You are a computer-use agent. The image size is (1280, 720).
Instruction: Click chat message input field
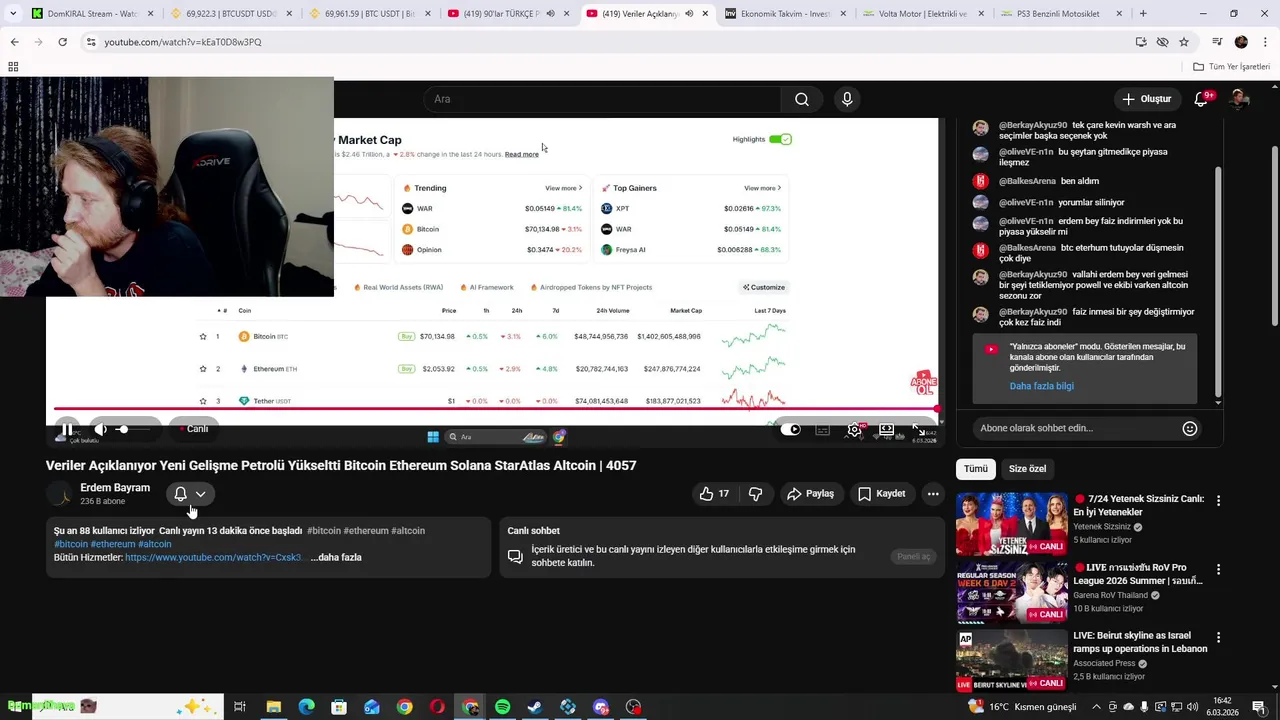pos(1075,428)
